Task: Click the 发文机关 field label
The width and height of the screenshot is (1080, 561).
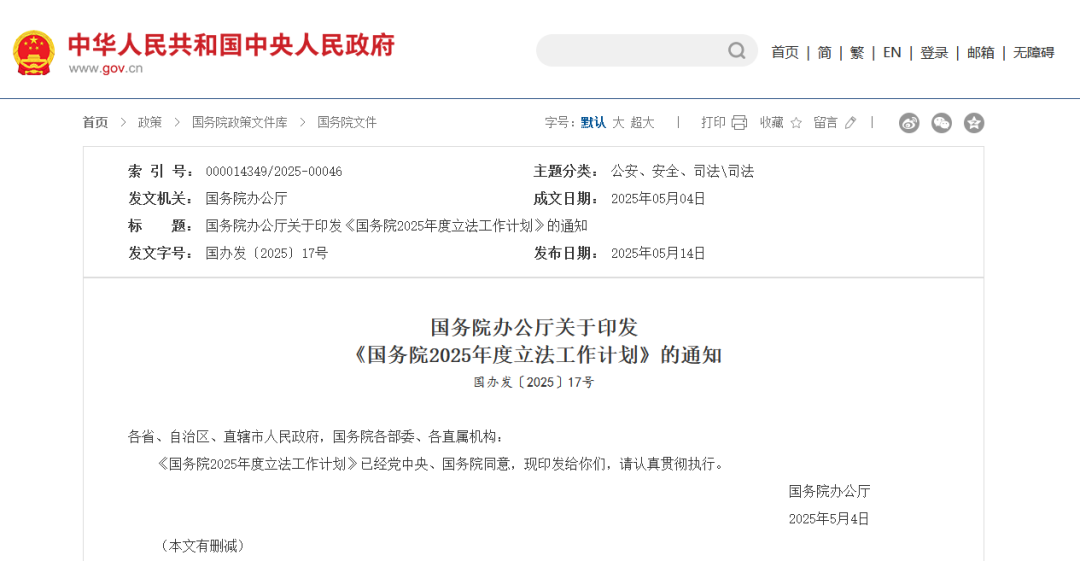Action: (161, 198)
